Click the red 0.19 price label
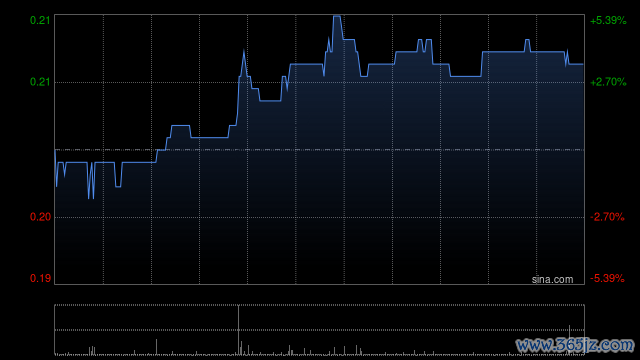This screenshot has width=640, height=360. pos(40,278)
